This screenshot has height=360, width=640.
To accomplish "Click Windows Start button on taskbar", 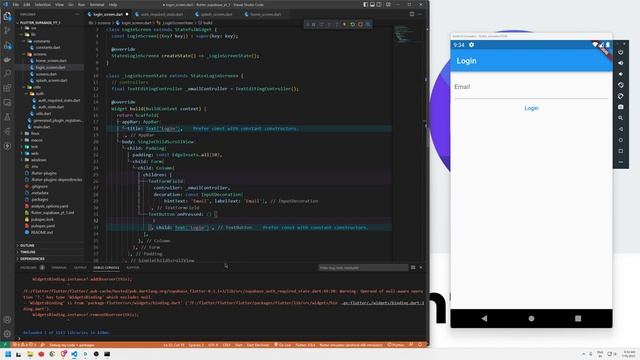I will tap(8, 354).
